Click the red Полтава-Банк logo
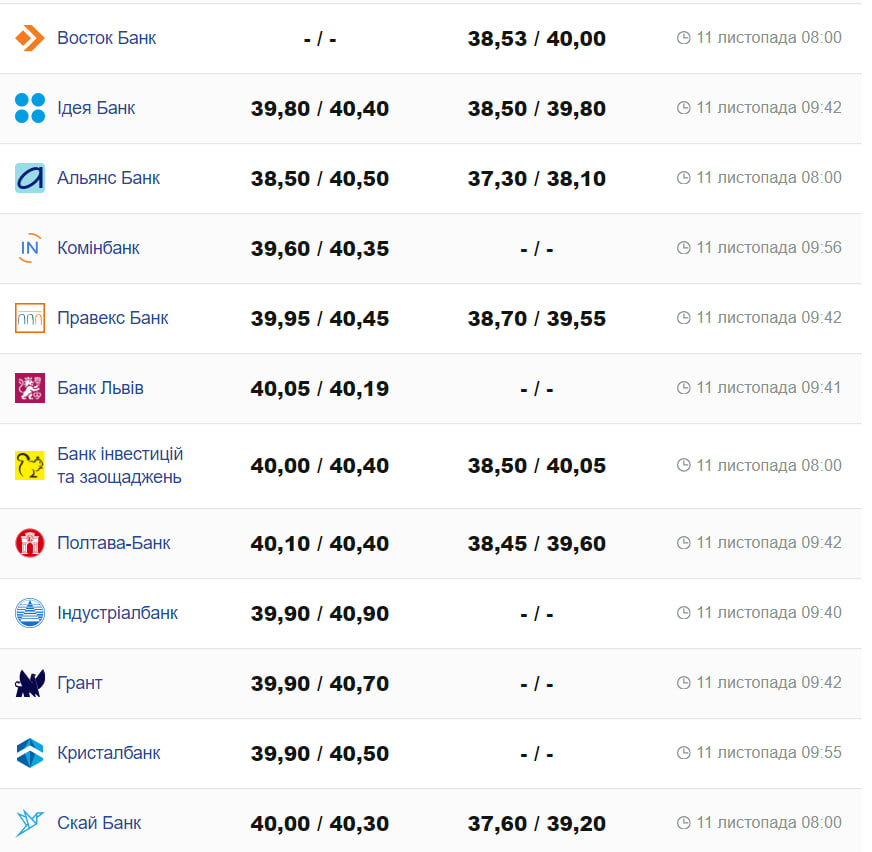This screenshot has width=872, height=852. coord(30,543)
